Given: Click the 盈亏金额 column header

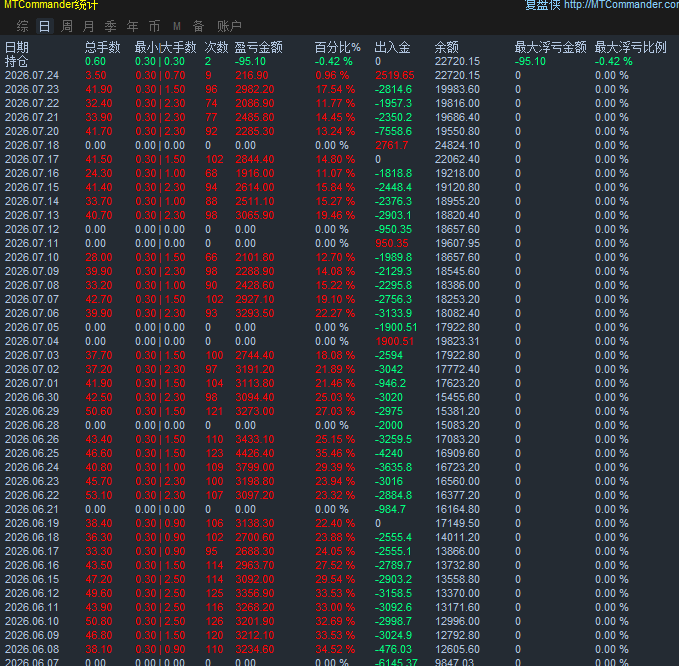Looking at the screenshot, I should (x=259, y=47).
